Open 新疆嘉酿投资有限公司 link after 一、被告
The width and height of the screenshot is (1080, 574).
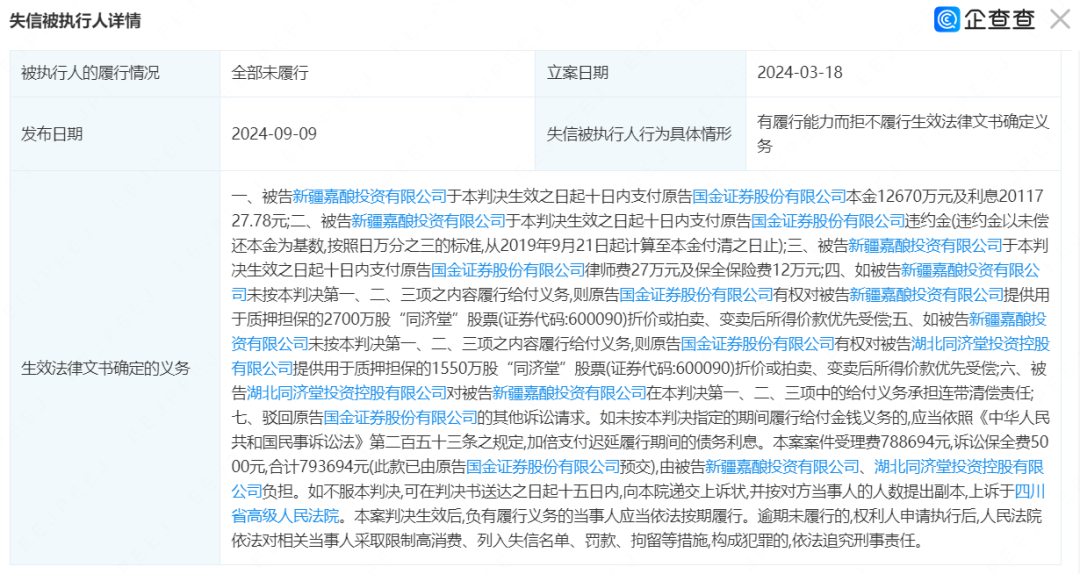click(370, 196)
